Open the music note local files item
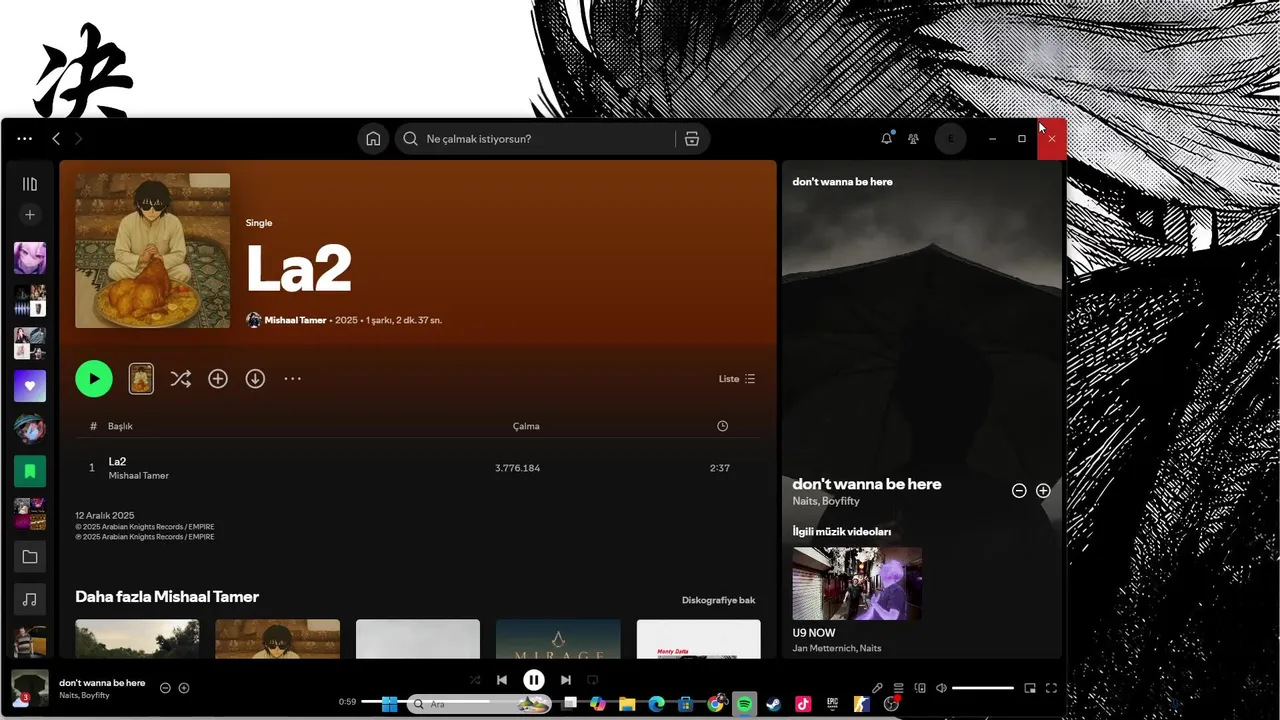The height and width of the screenshot is (720, 1280). [30, 599]
